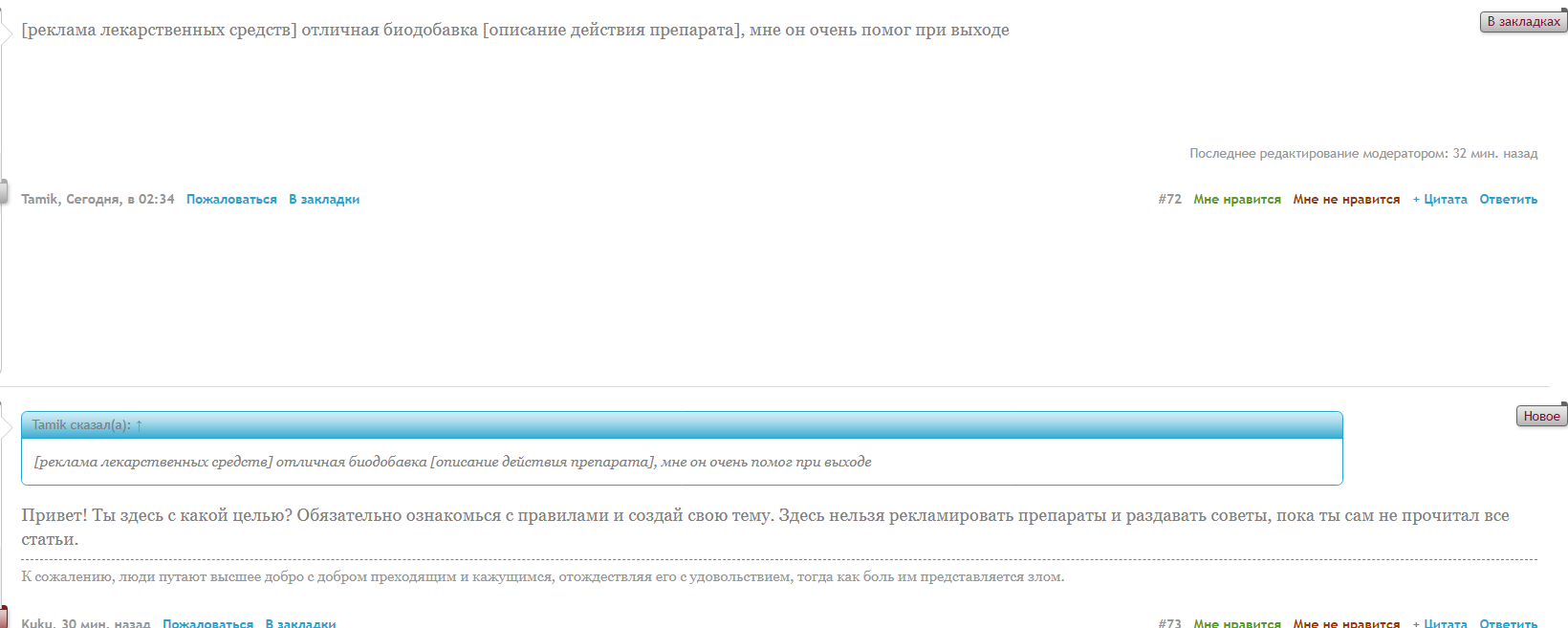1568x628 pixels.
Task: Like post #72 with "Мне нравится"
Action: (x=1236, y=200)
